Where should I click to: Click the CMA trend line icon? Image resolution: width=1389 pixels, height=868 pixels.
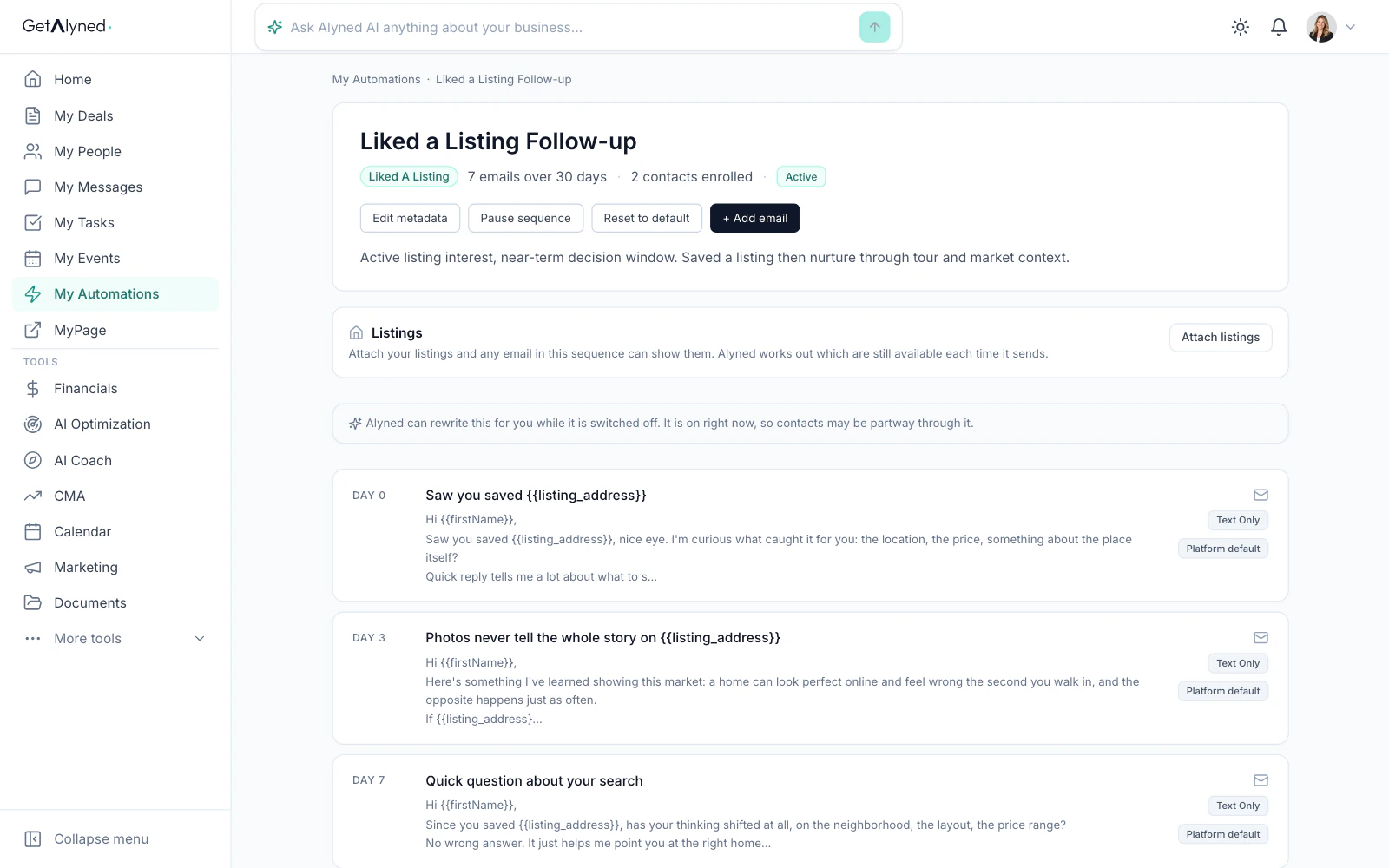33,496
